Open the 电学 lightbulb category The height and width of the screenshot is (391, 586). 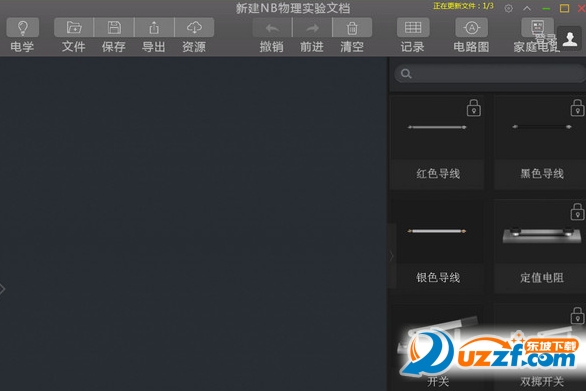pos(22,28)
